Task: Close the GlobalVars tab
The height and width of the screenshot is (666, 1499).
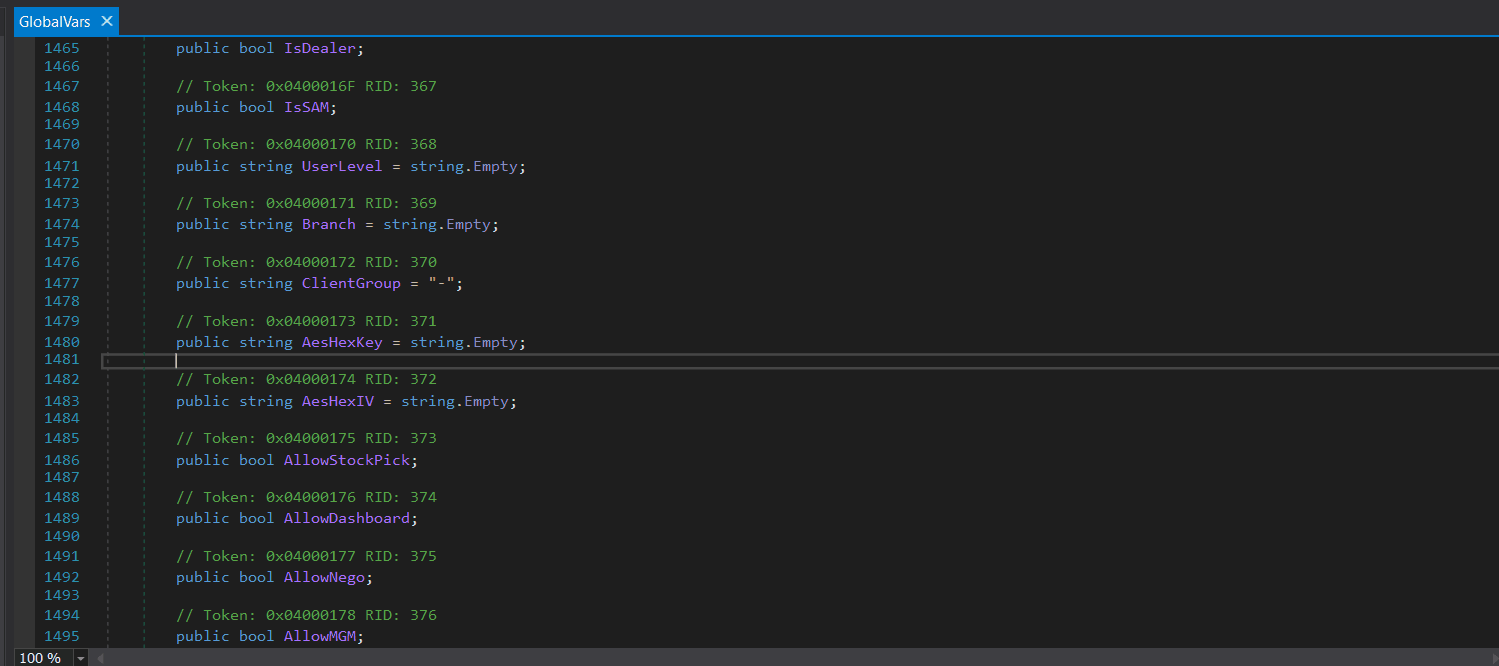Action: pyautogui.click(x=107, y=20)
